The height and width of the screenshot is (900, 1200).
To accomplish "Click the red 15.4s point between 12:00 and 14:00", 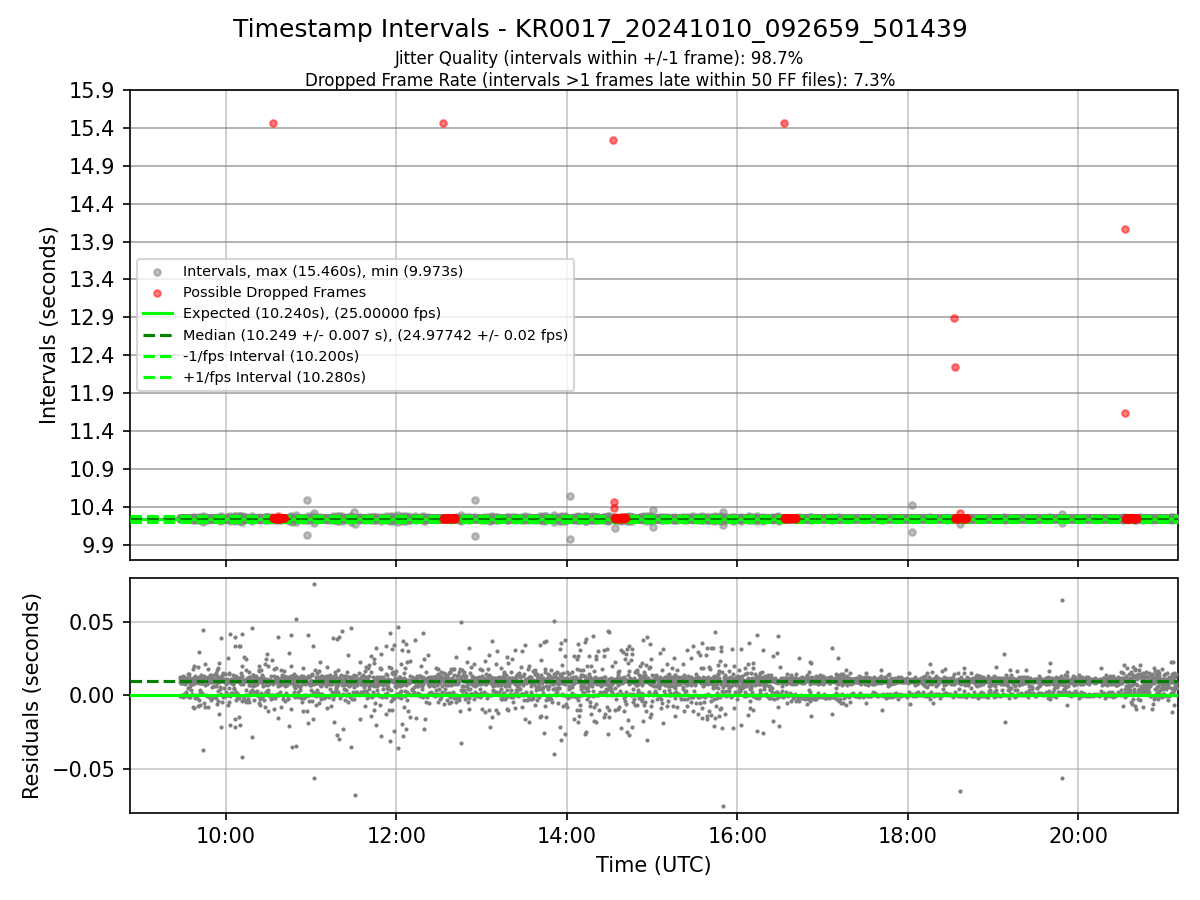I will [x=443, y=123].
